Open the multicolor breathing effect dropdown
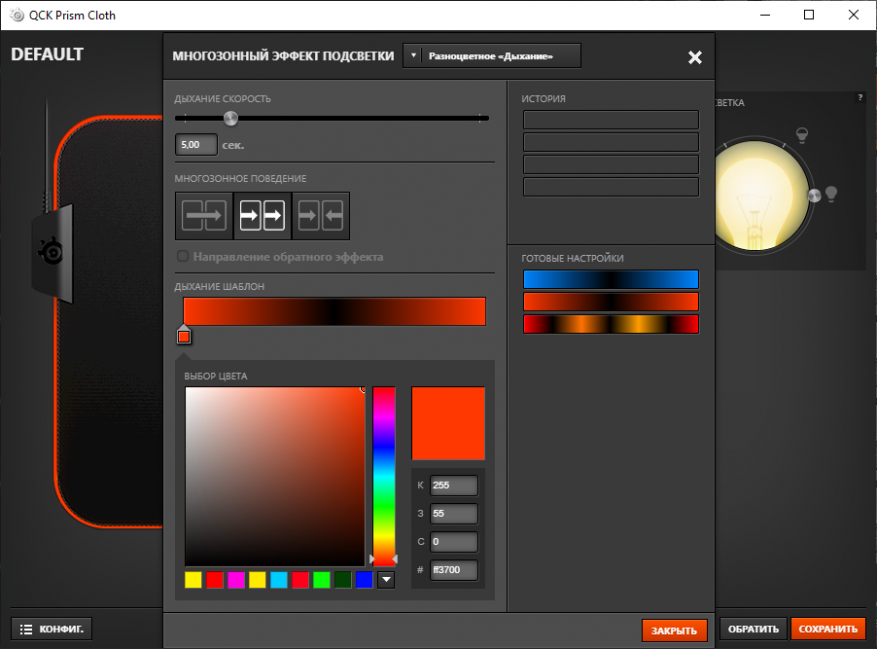 (492, 56)
